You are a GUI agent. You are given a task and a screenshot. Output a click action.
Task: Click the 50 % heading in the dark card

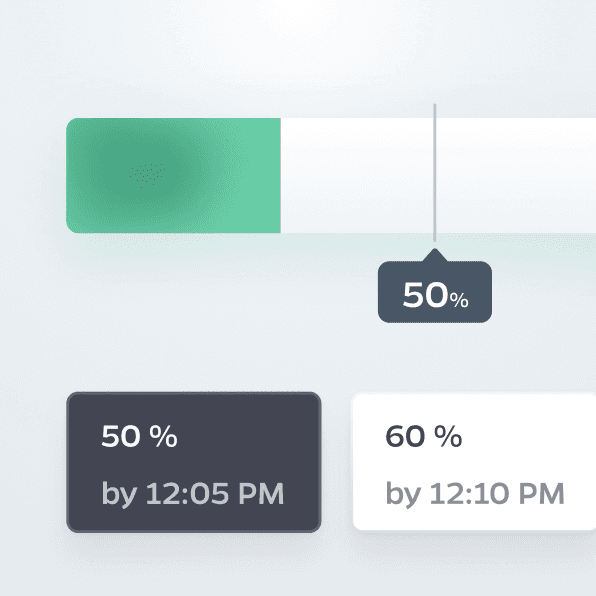coord(139,436)
